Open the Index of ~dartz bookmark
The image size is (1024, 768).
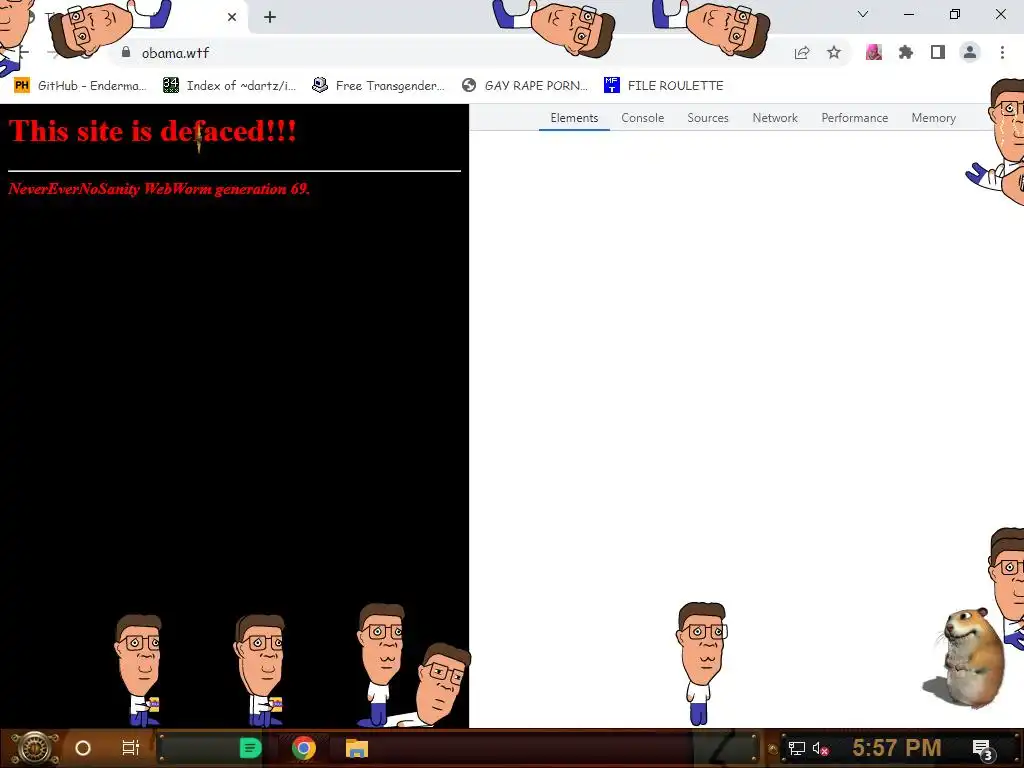coord(229,86)
